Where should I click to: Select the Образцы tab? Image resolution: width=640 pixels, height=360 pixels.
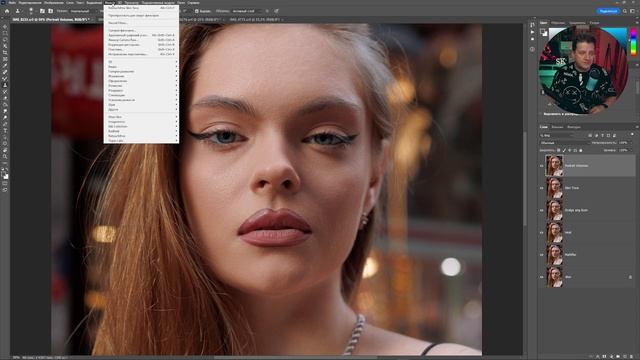click(x=558, y=23)
